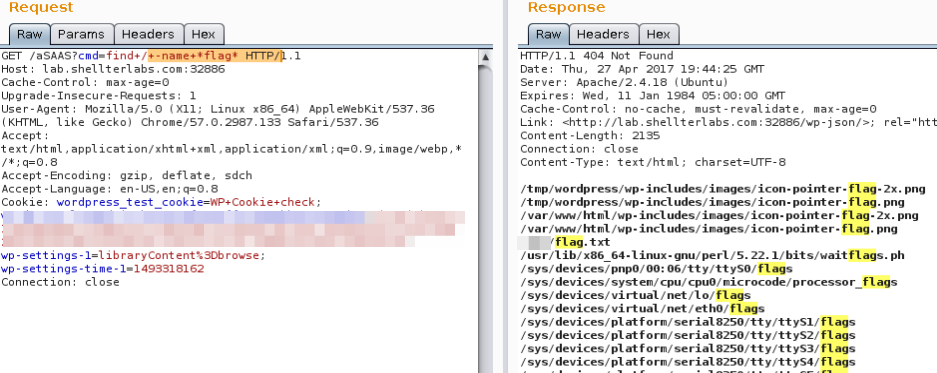
Task: Click the Expires: Wed, 11 Jan 1984 line
Action: tap(653, 96)
